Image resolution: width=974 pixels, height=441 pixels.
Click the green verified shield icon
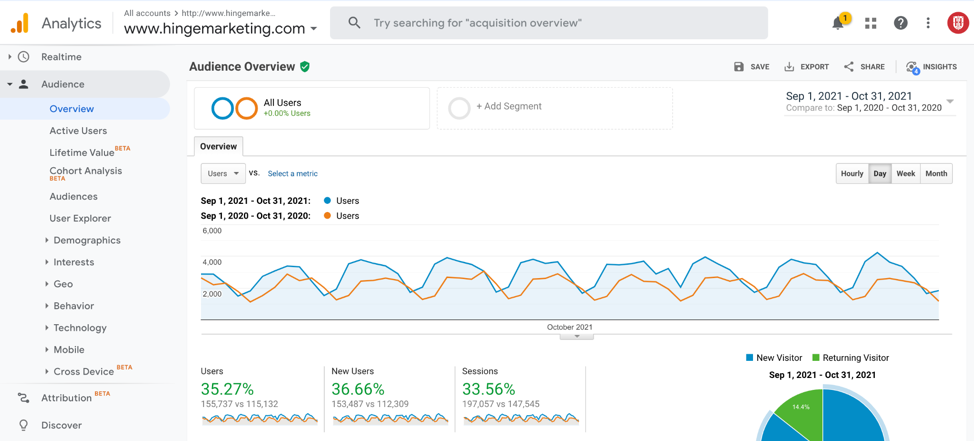point(304,66)
